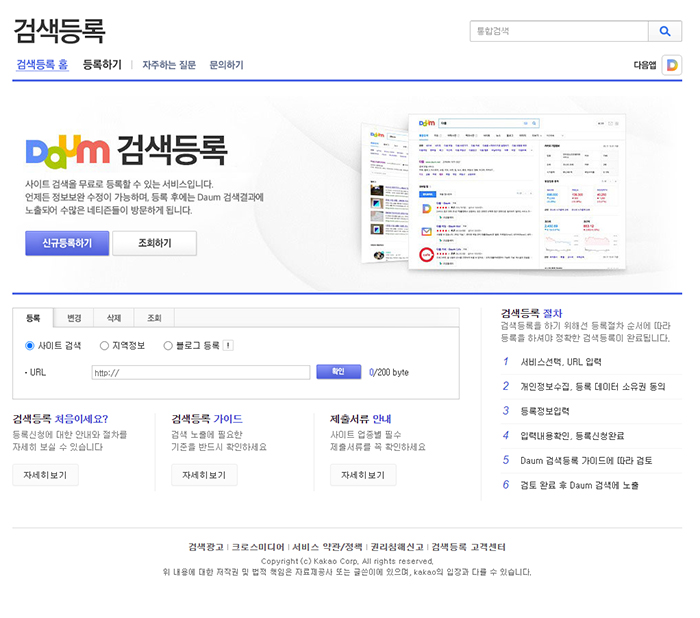Image resolution: width=700 pixels, height=618 pixels.
Task: Click step 5 Daum 검색등록 가이드에 따라 검토
Action: pyautogui.click(x=586, y=460)
